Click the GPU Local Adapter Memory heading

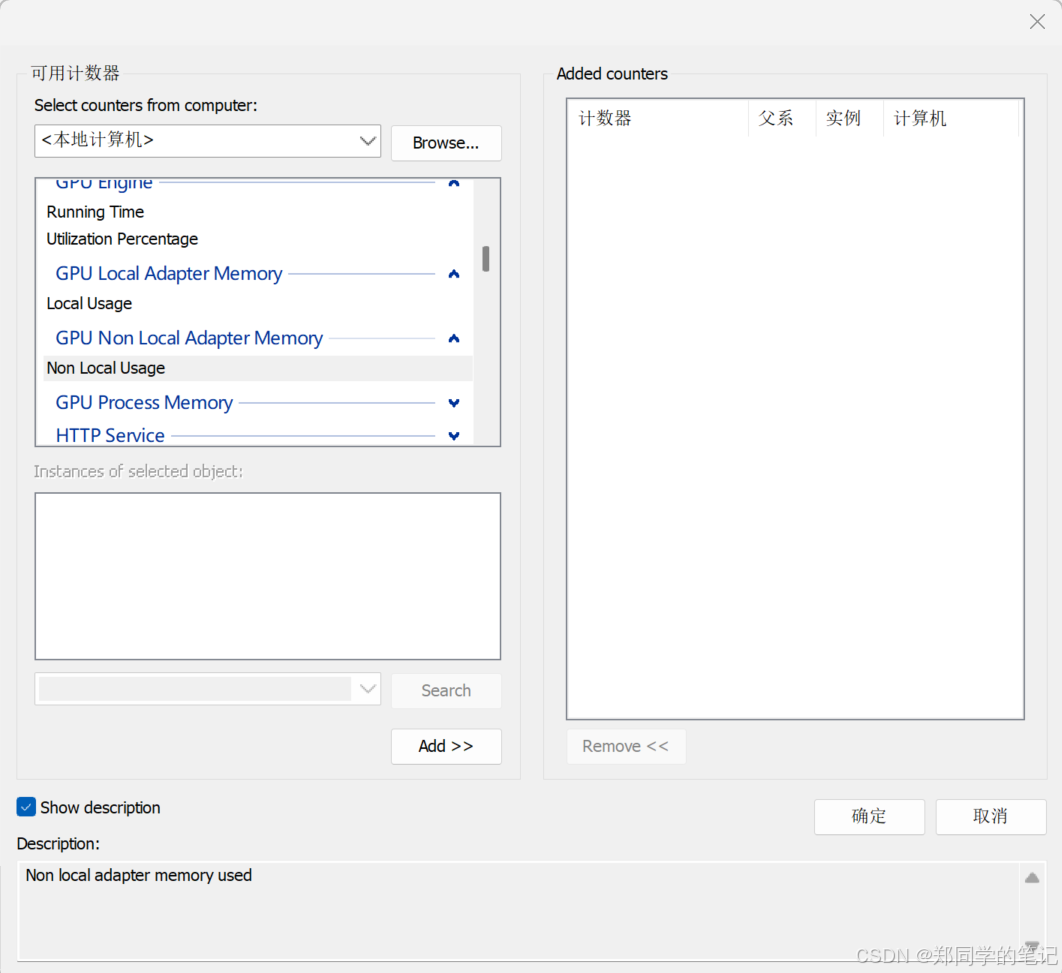pyautogui.click(x=169, y=274)
